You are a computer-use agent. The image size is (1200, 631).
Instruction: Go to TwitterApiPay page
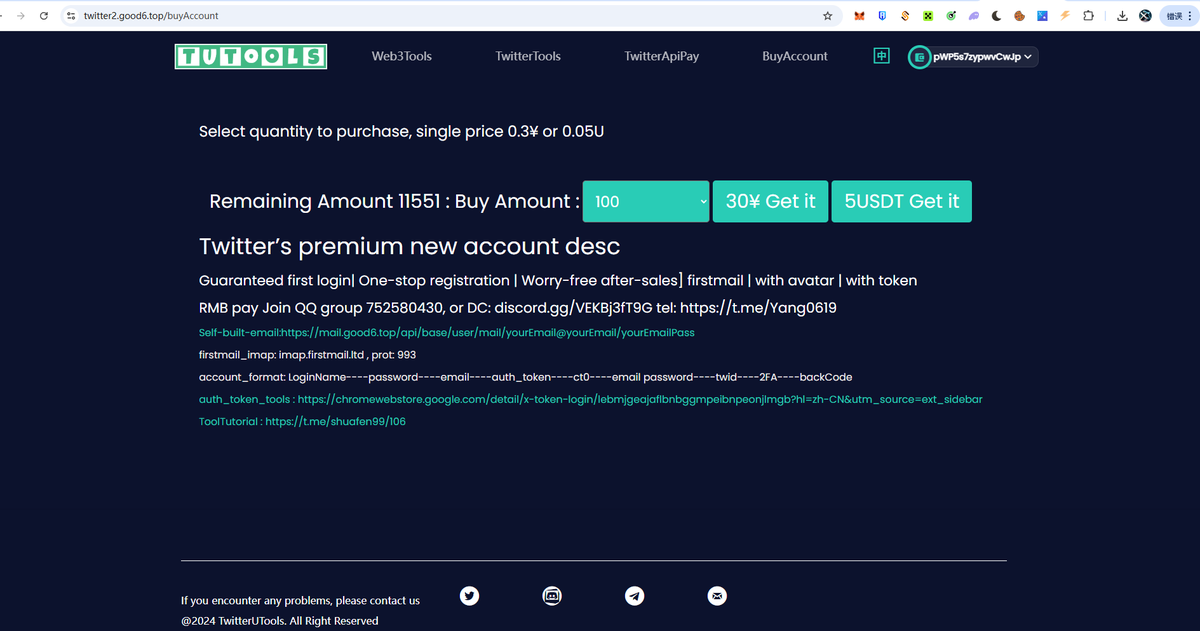tap(662, 56)
